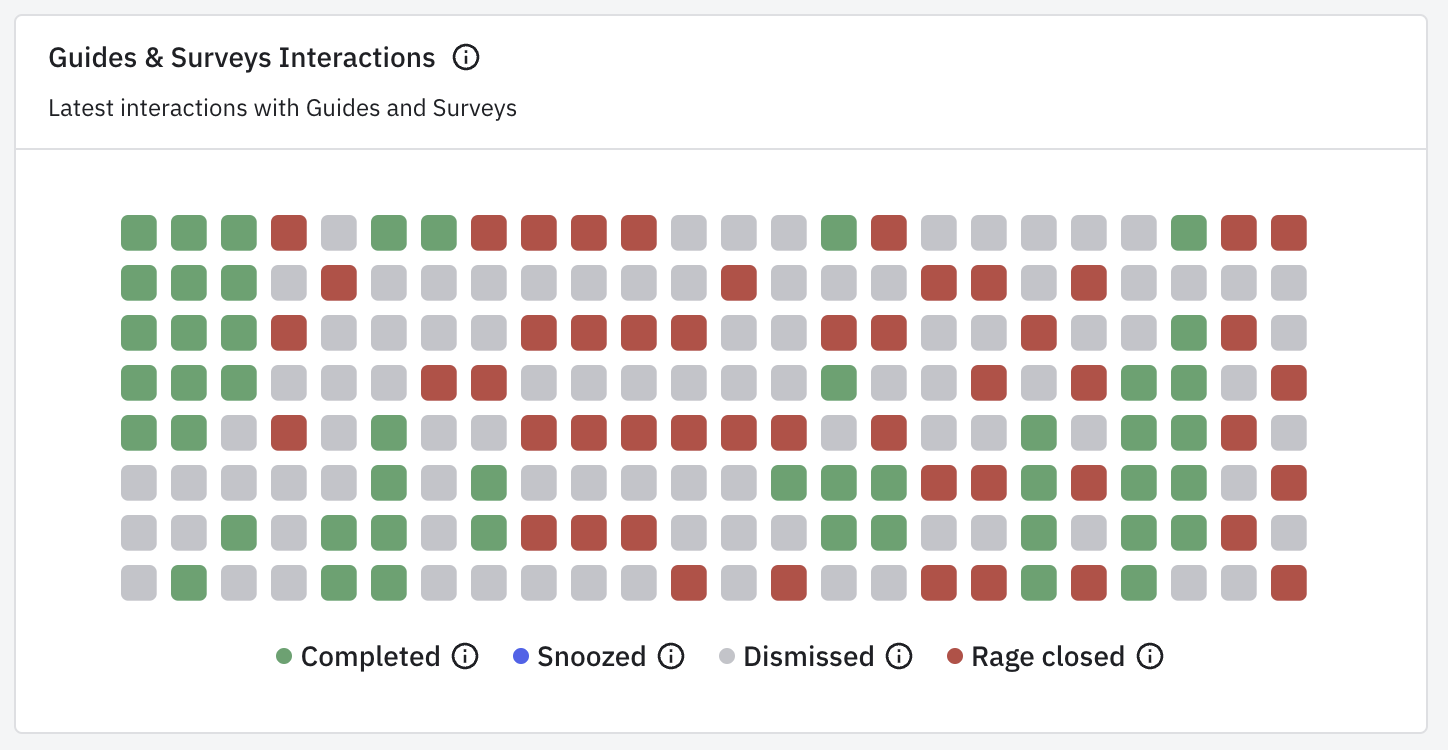Click the Latest interactions with Guides and Surveys subtitle
The image size is (1448, 750).
(x=282, y=108)
